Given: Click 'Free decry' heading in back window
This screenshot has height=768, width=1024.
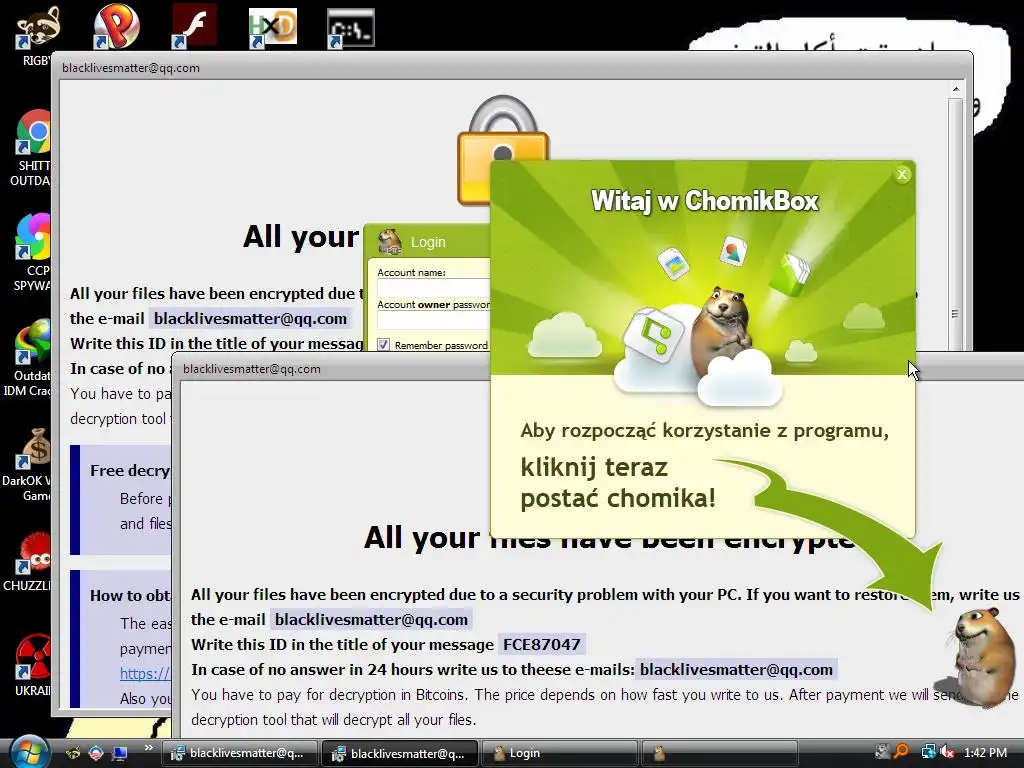Looking at the screenshot, I should click(x=130, y=470).
